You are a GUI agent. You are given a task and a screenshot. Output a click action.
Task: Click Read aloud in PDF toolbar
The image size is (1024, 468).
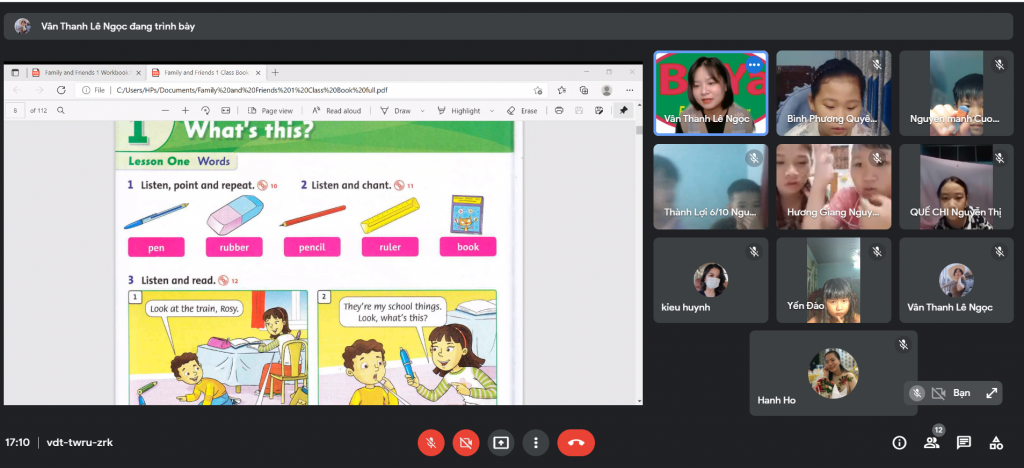point(336,111)
